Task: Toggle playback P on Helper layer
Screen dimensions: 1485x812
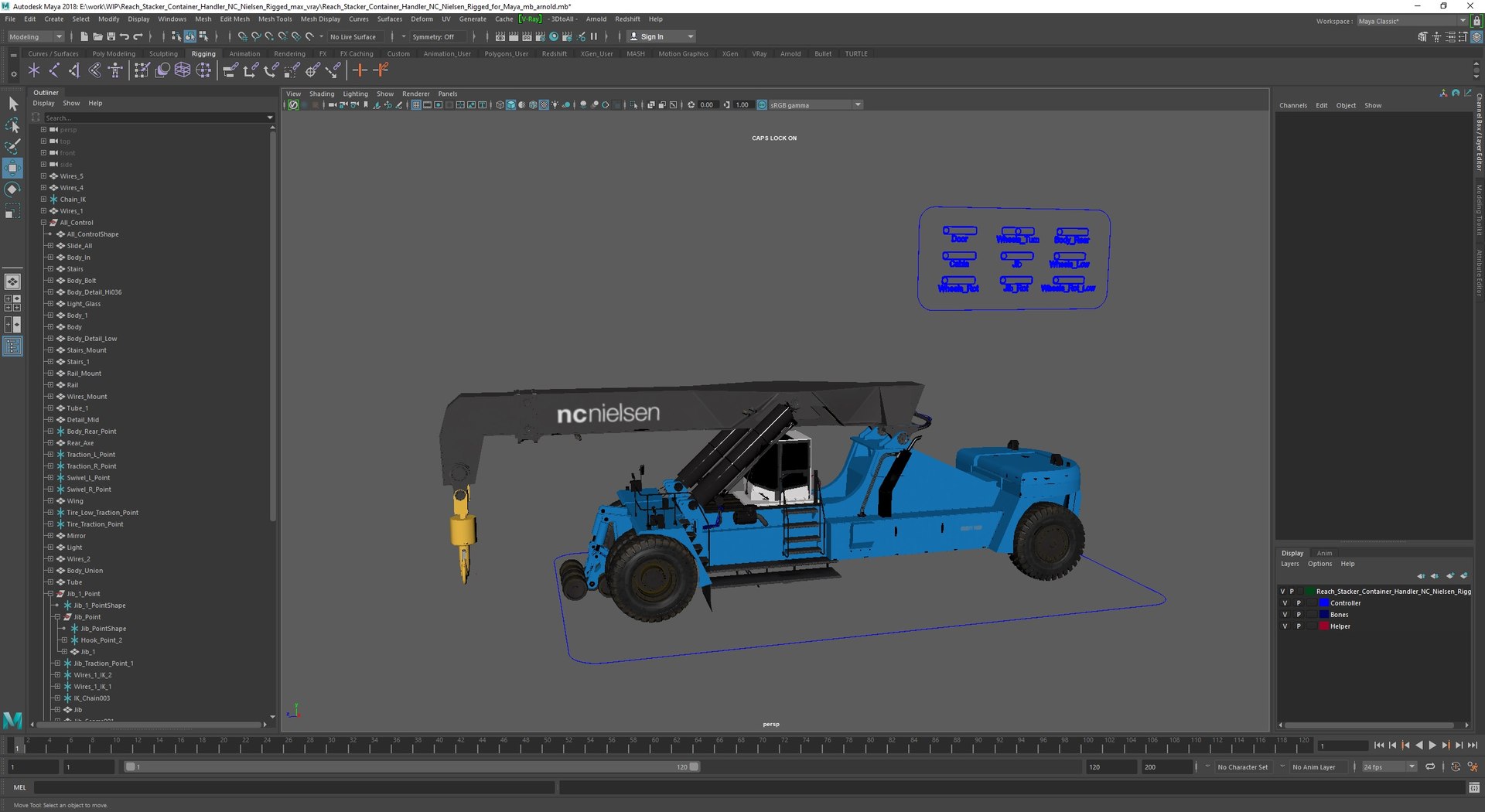Action: pyautogui.click(x=1299, y=626)
